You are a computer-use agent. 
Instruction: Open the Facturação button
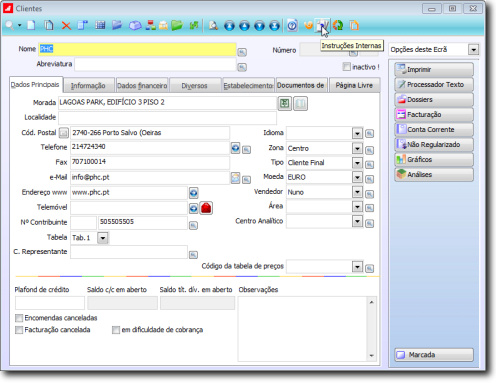(434, 114)
